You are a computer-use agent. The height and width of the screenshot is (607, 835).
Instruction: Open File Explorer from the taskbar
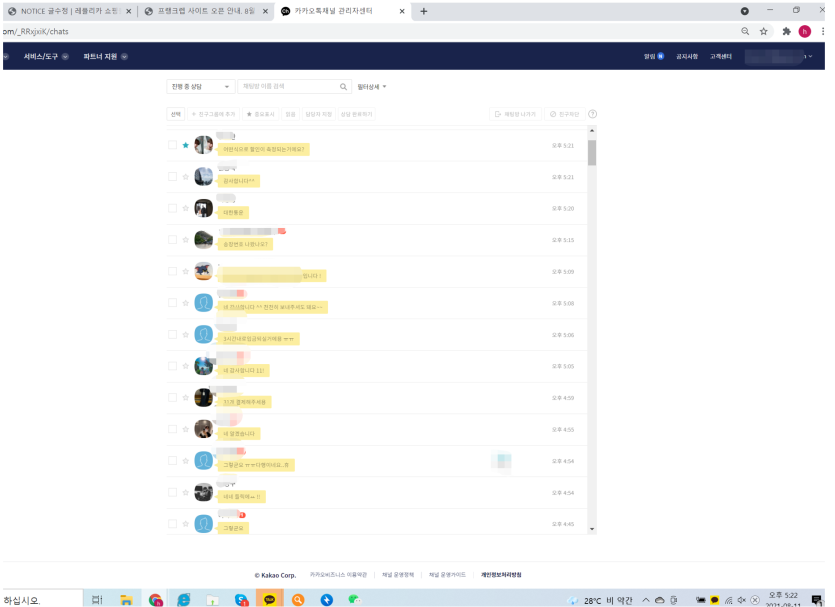[x=126, y=600]
